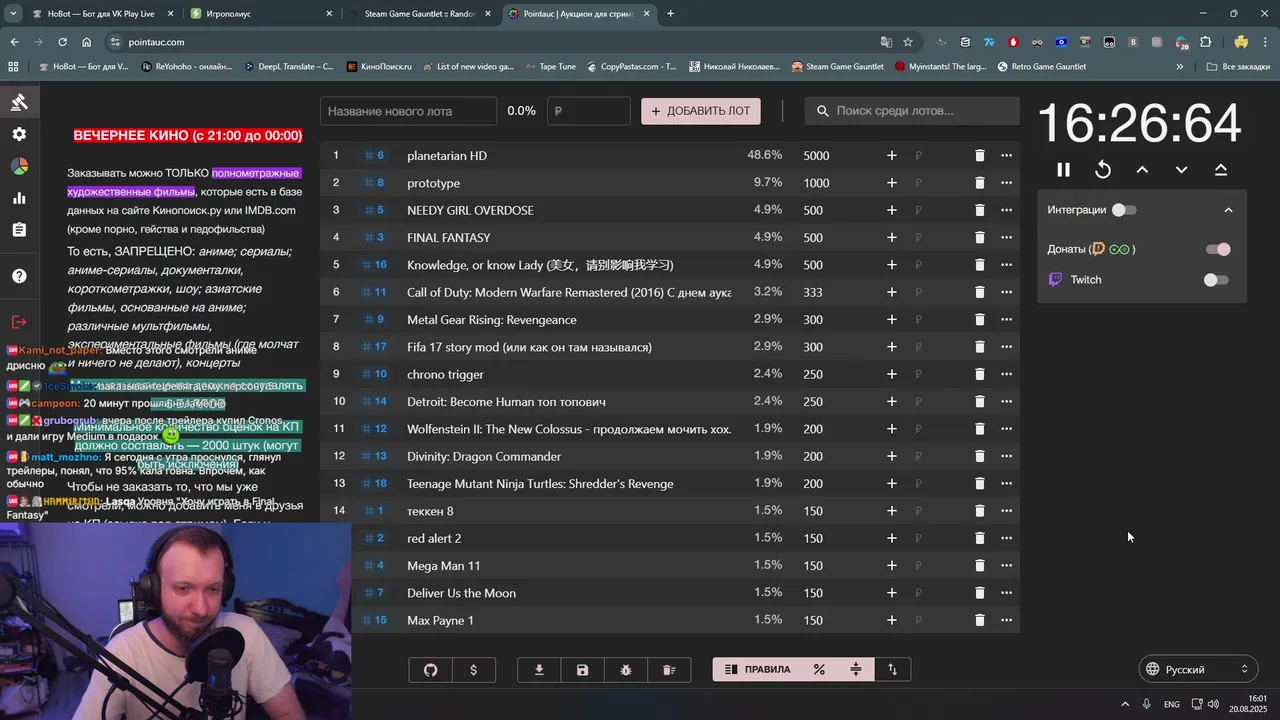Collapse the Интеграции panel chevron
This screenshot has width=1280, height=720.
click(1228, 210)
